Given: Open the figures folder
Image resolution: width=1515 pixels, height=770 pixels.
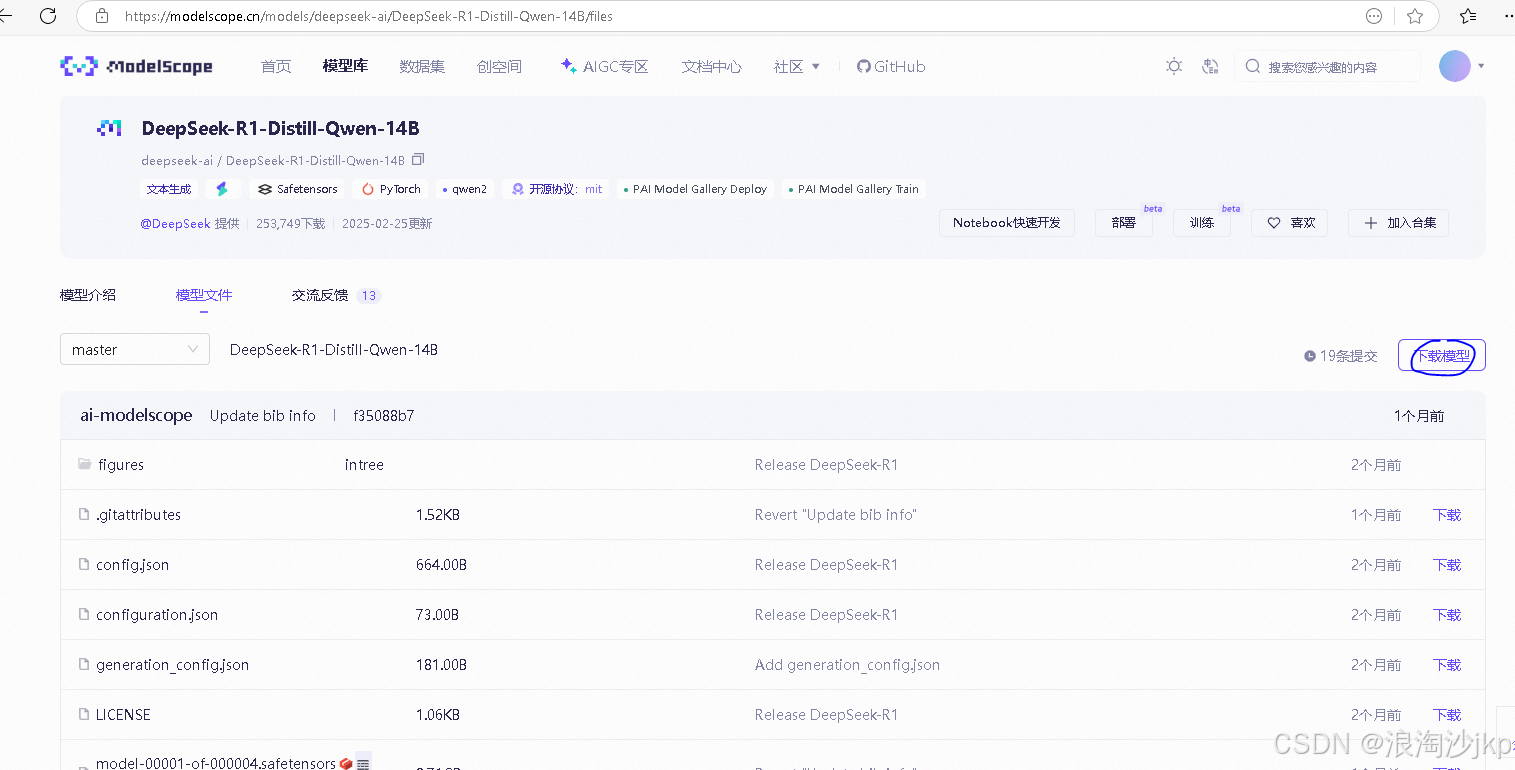Looking at the screenshot, I should (121, 465).
